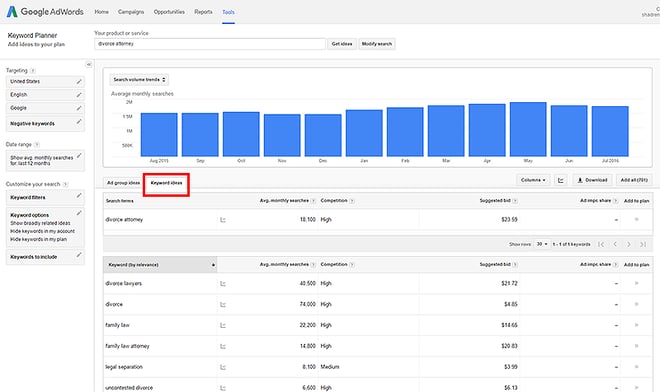Image resolution: width=660 pixels, height=392 pixels.
Task: Add legal separation to plan
Action: 636,367
